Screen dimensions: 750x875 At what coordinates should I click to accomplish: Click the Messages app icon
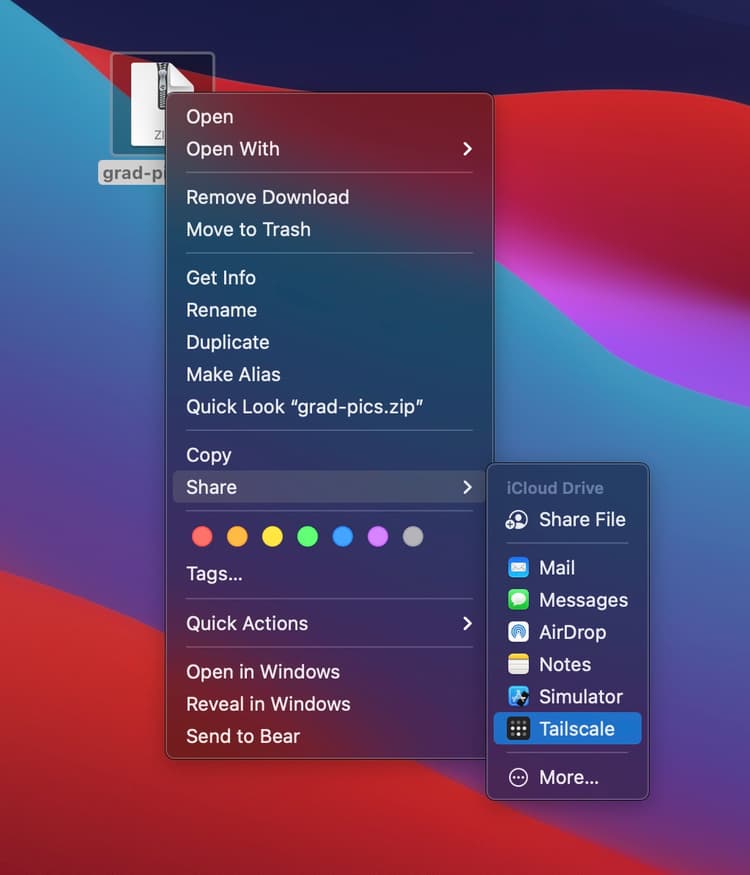(x=518, y=600)
